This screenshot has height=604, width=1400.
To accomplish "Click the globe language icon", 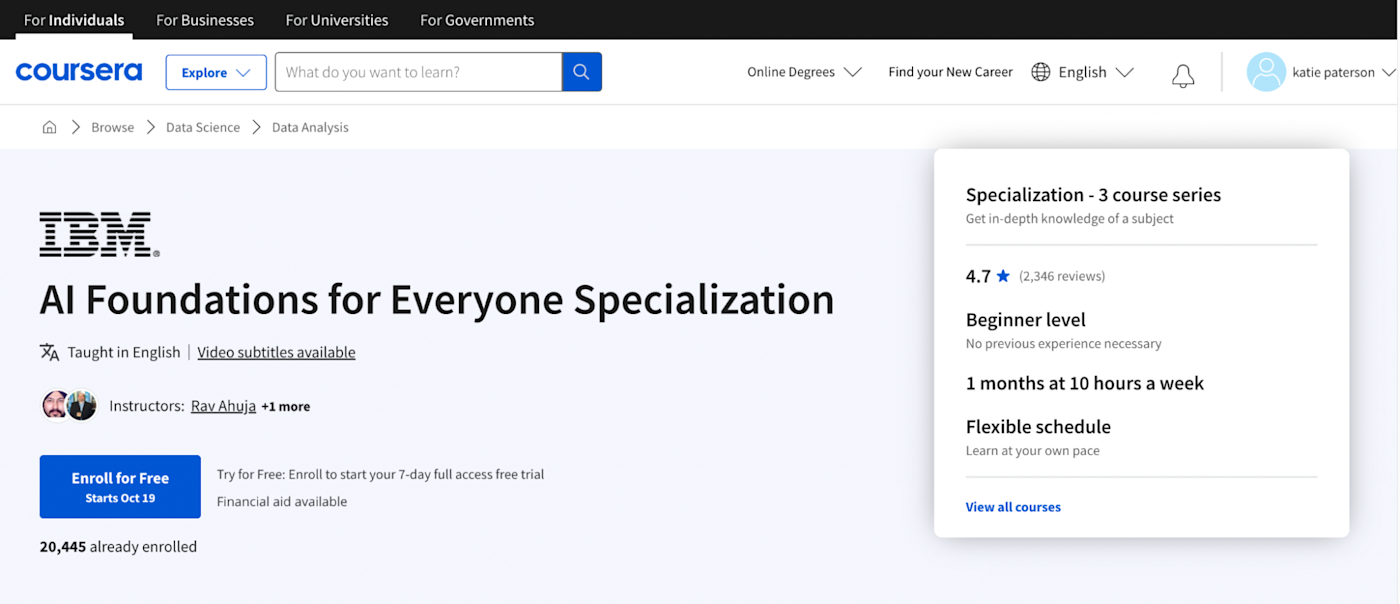I will tap(1041, 72).
